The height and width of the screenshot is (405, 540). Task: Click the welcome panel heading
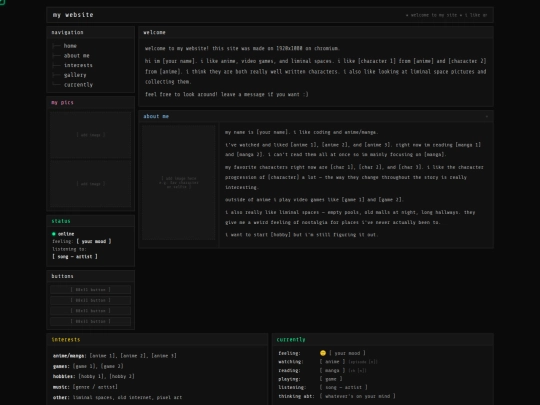pyautogui.click(x=154, y=32)
